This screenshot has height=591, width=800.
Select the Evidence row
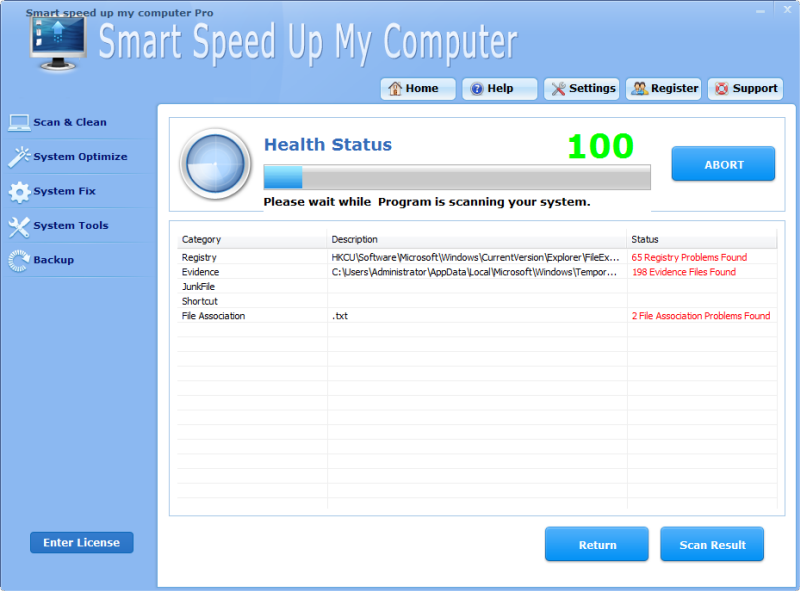477,272
